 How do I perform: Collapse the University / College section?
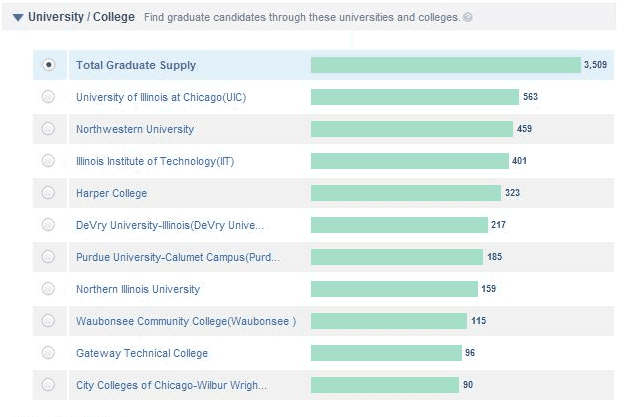(x=17, y=17)
